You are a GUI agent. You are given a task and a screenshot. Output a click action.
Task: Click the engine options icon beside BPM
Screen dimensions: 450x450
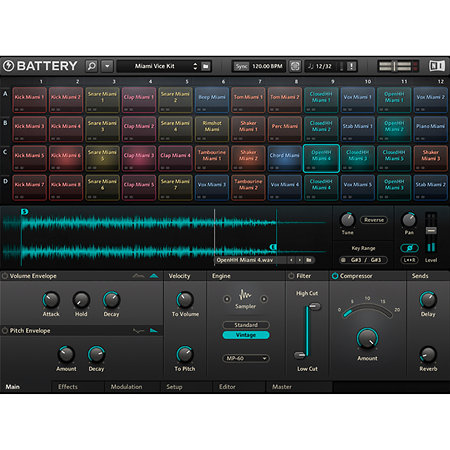(295, 66)
